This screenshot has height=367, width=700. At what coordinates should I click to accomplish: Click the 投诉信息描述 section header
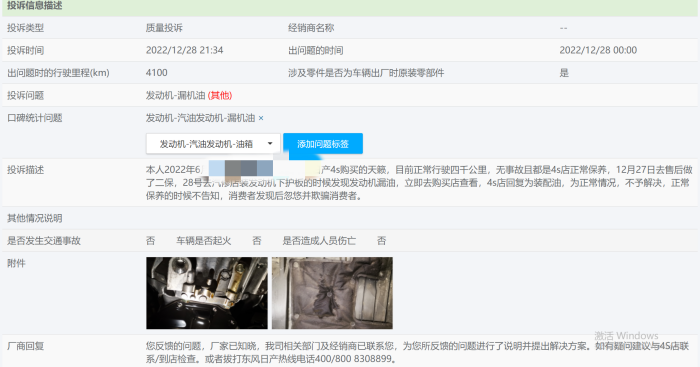point(35,6)
